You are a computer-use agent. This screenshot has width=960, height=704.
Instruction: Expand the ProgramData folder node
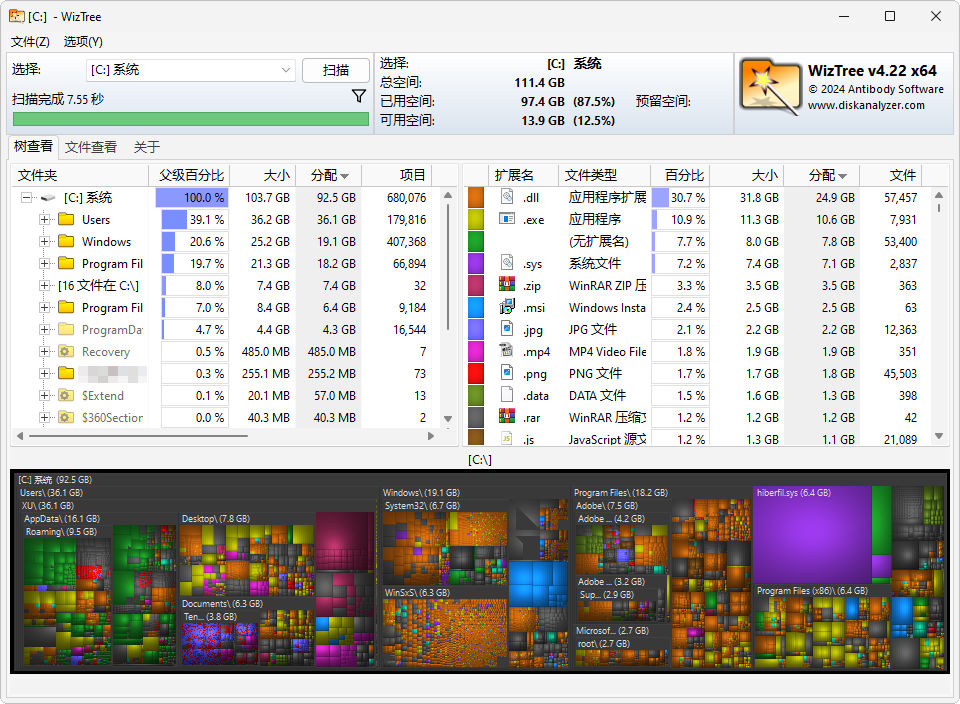coord(44,329)
